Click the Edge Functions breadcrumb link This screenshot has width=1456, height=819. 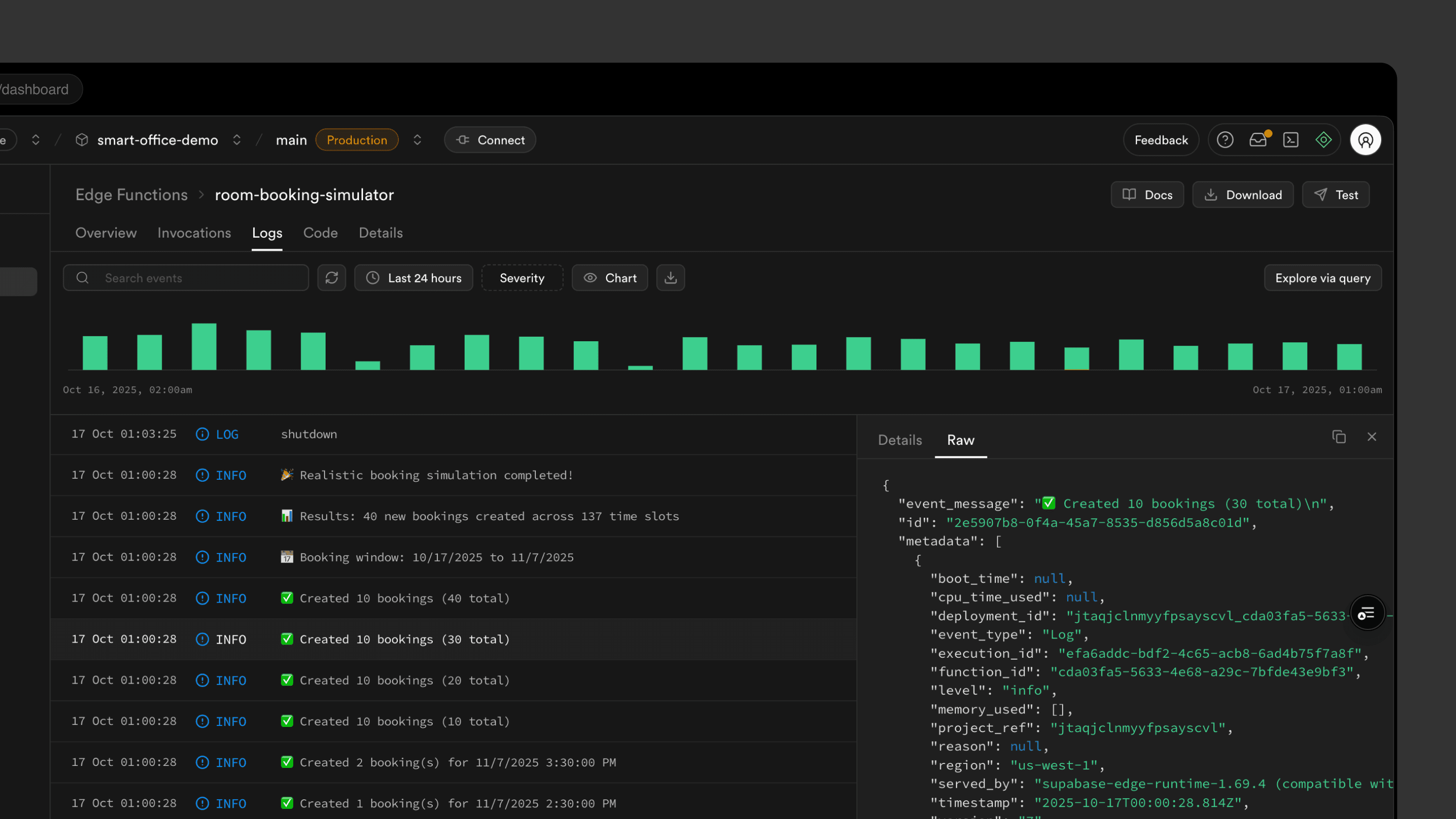tap(131, 195)
